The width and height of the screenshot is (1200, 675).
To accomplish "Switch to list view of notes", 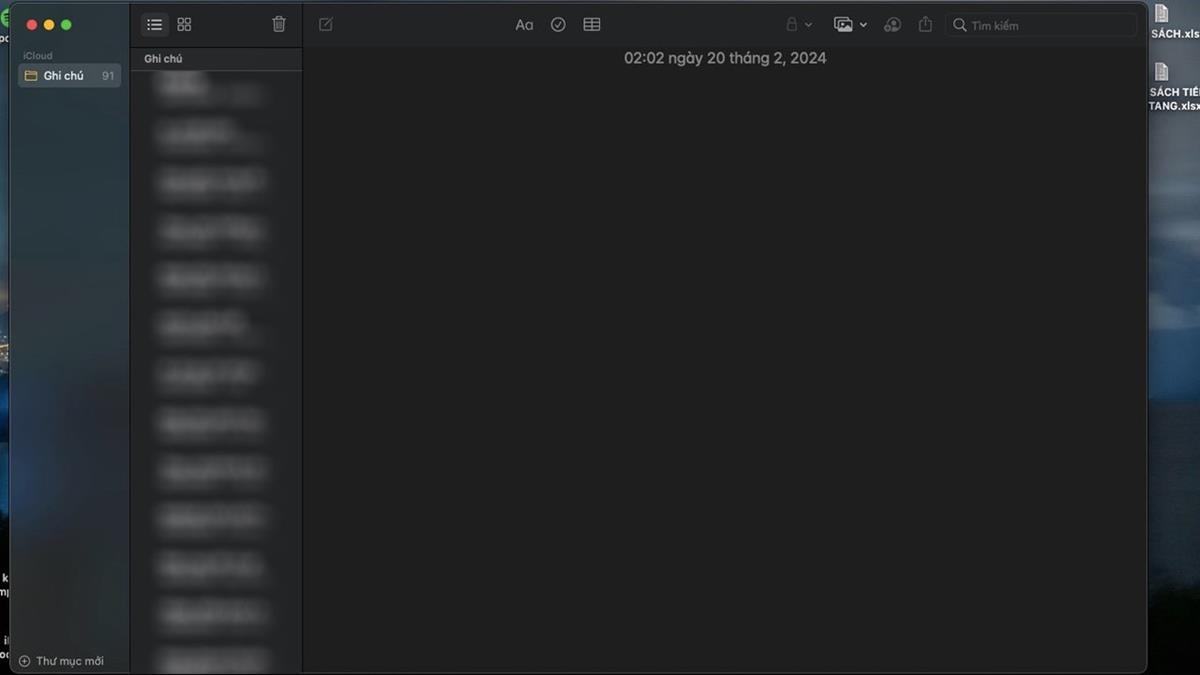I will [x=154, y=25].
